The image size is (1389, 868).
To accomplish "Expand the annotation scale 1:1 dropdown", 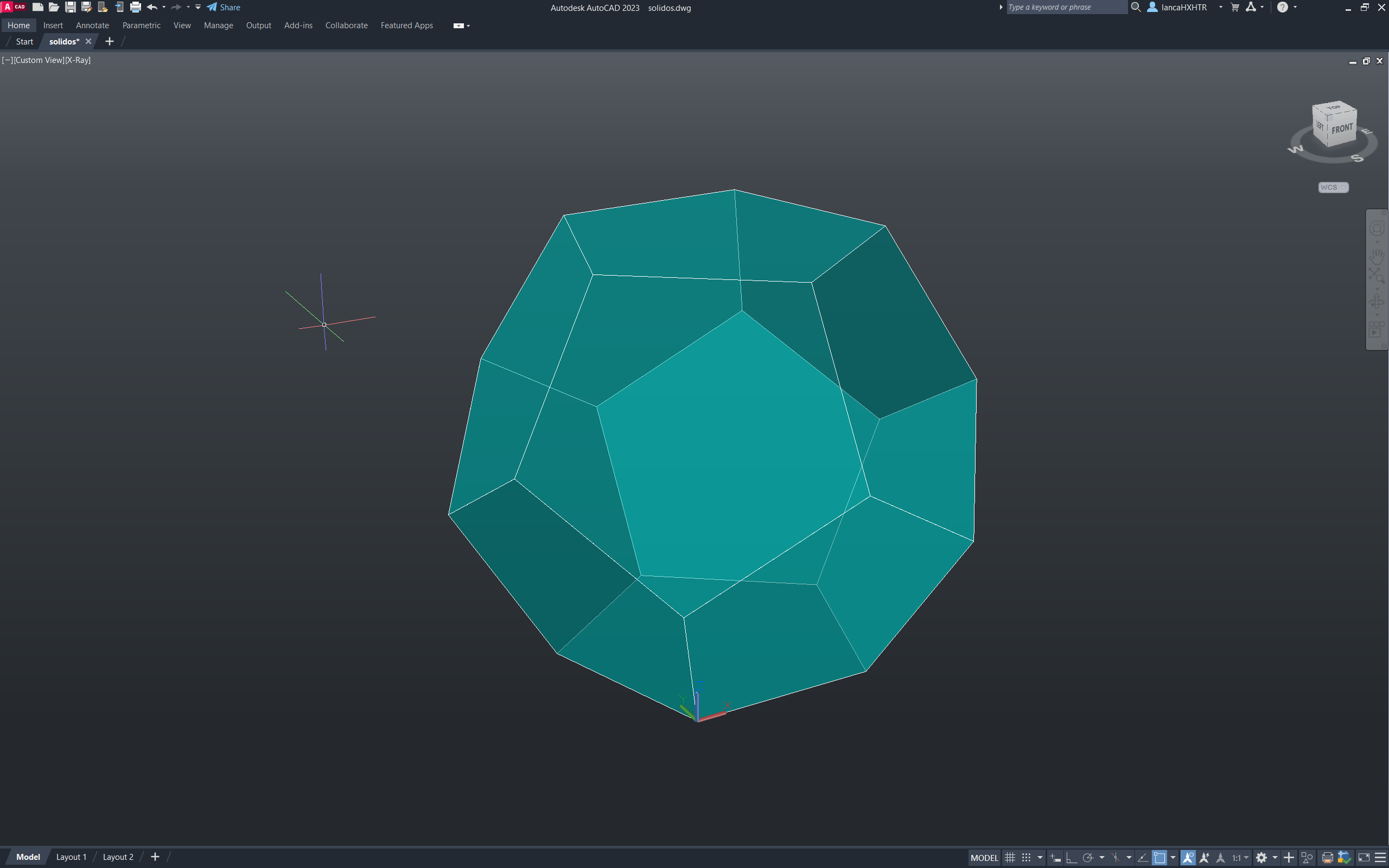I will pyautogui.click(x=1240, y=858).
